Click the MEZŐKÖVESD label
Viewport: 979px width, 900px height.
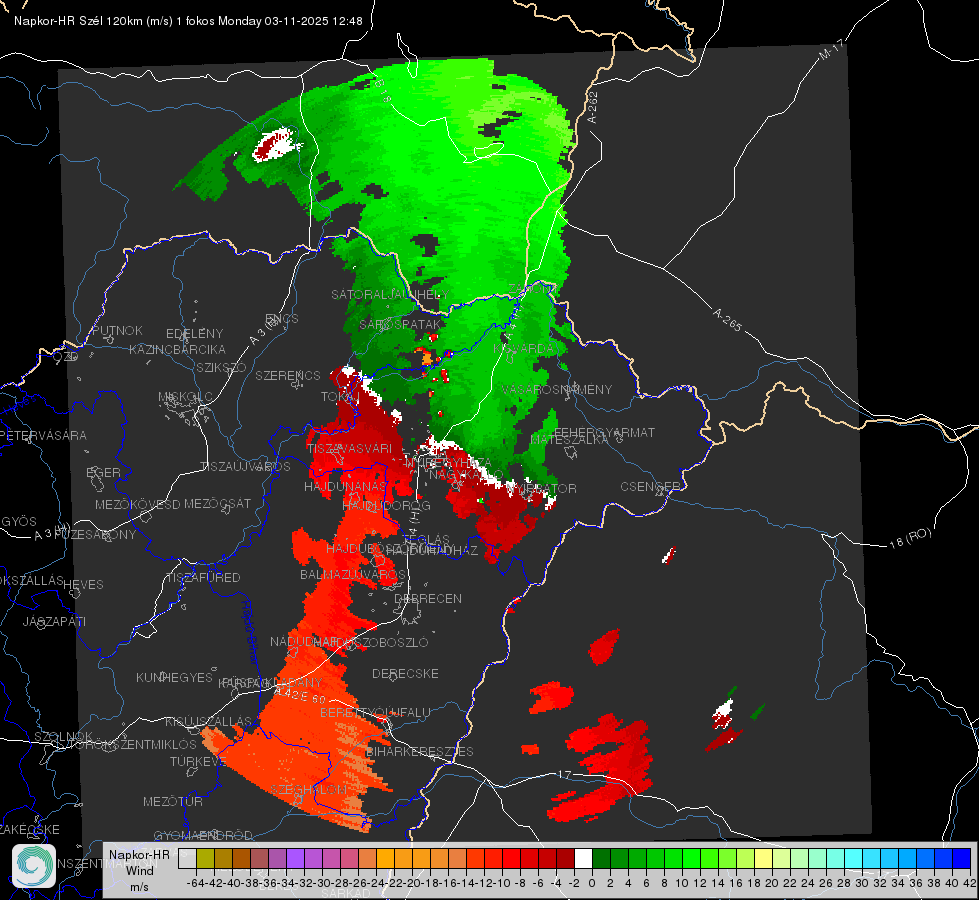point(137,504)
